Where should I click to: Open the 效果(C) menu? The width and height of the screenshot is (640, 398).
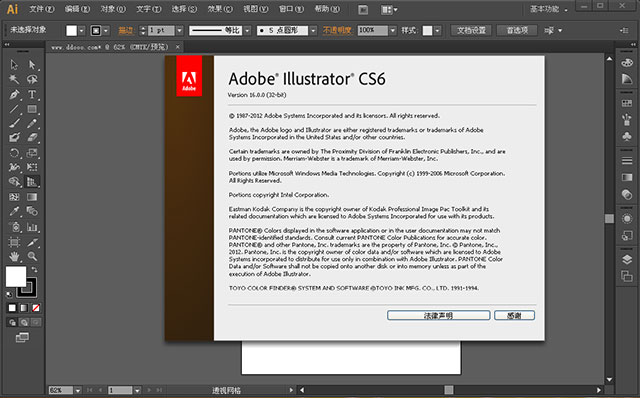click(220, 9)
